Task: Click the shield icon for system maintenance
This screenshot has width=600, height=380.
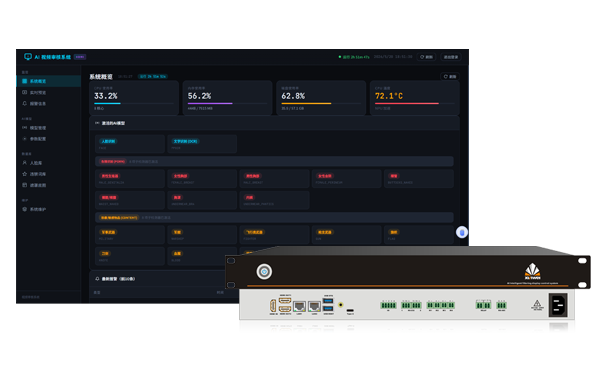Action: pos(24,209)
